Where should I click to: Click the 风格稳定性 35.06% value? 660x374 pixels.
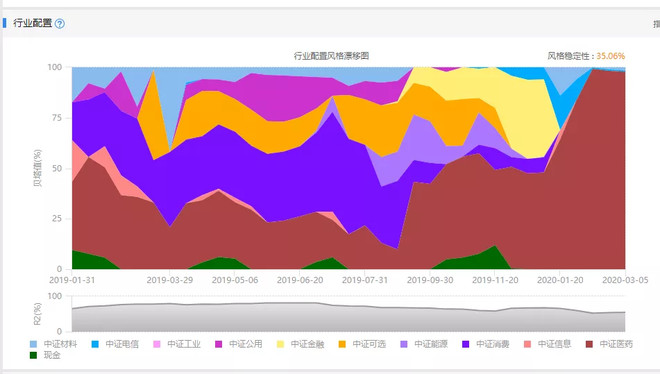click(611, 56)
